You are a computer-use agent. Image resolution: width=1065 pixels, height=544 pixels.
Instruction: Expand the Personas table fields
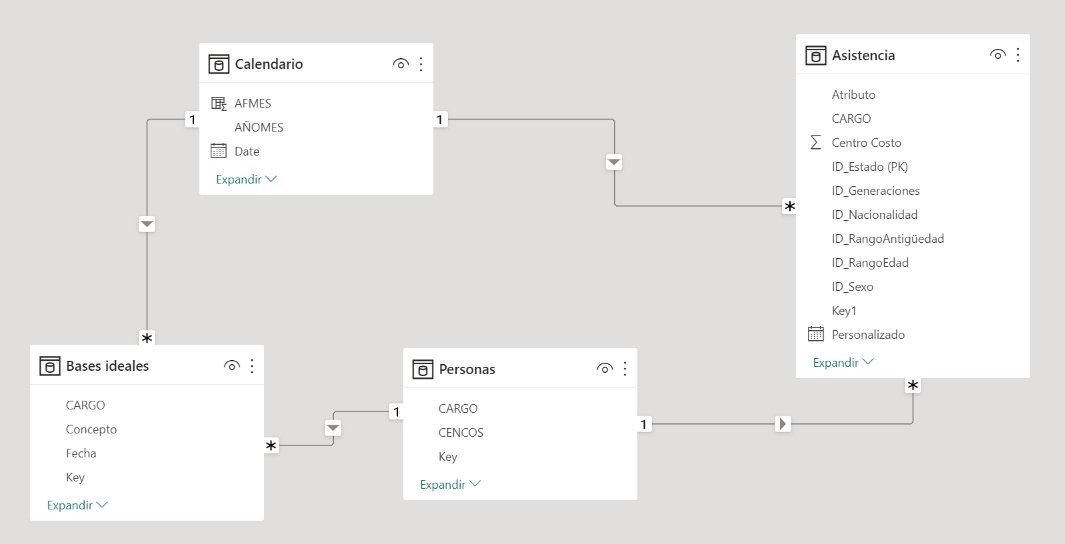[450, 484]
